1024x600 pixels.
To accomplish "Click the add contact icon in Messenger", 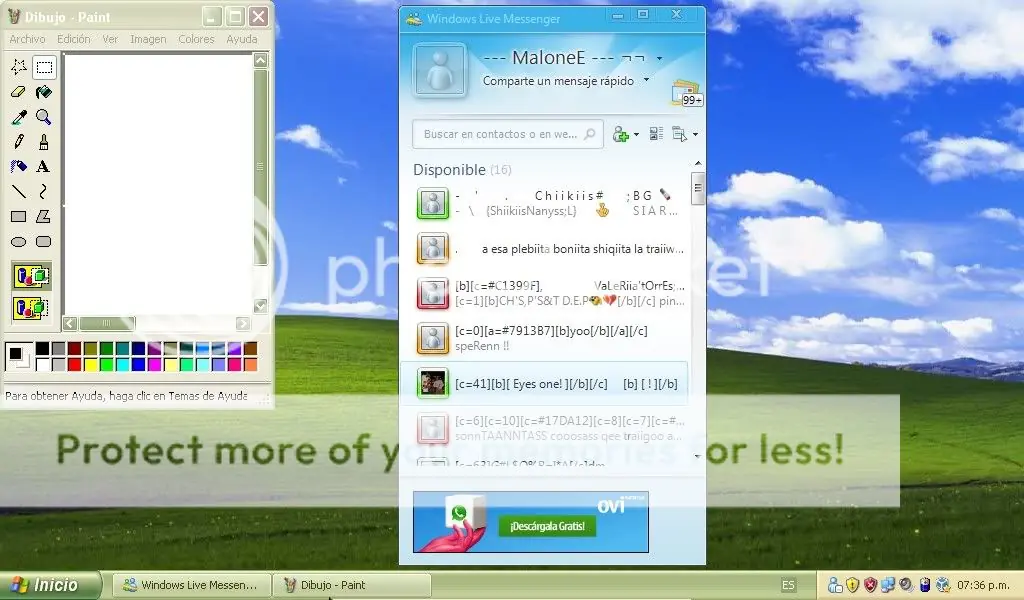I will [620, 134].
